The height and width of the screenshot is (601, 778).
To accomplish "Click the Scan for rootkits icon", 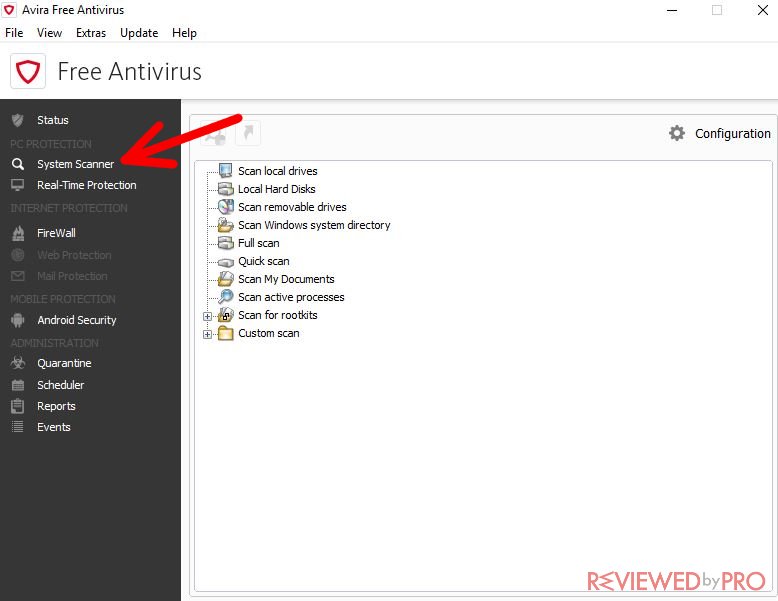I will 226,315.
